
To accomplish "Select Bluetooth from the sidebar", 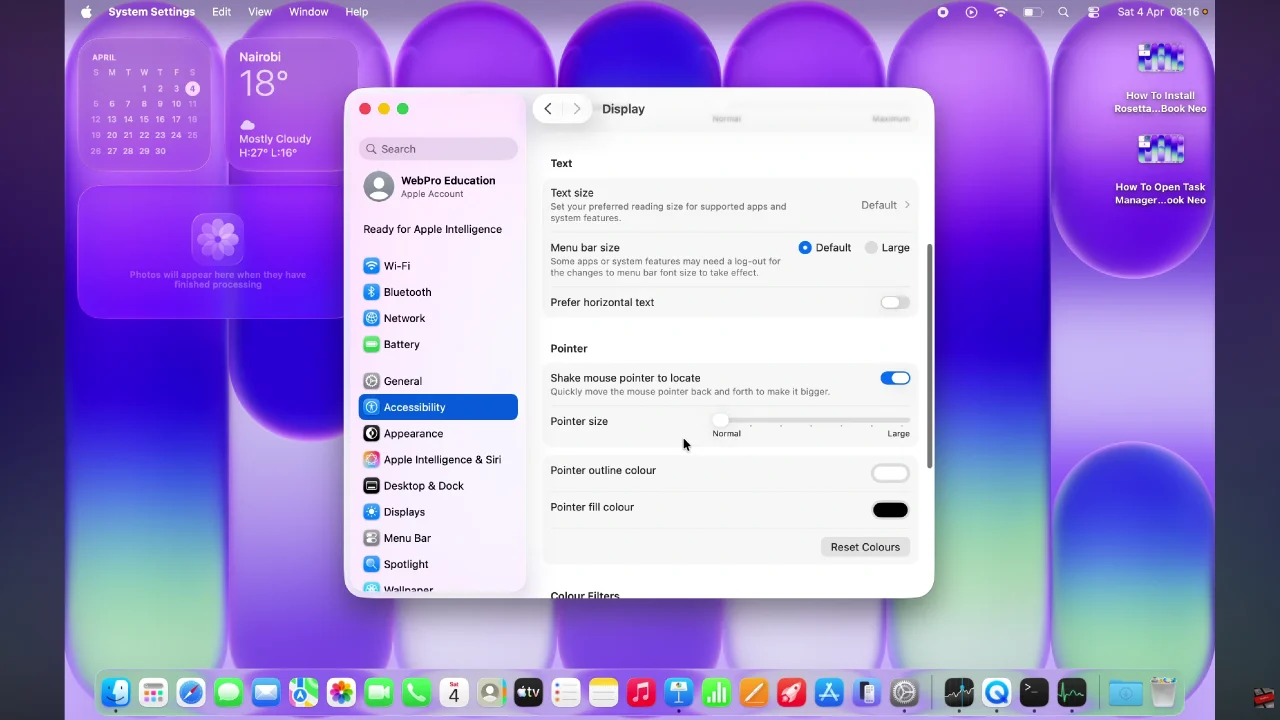I will 407,292.
